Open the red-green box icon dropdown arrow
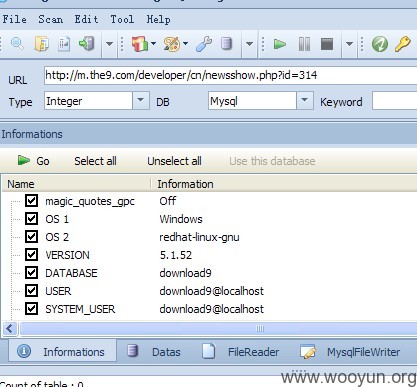The height and width of the screenshot is (387, 417). [x=153, y=43]
